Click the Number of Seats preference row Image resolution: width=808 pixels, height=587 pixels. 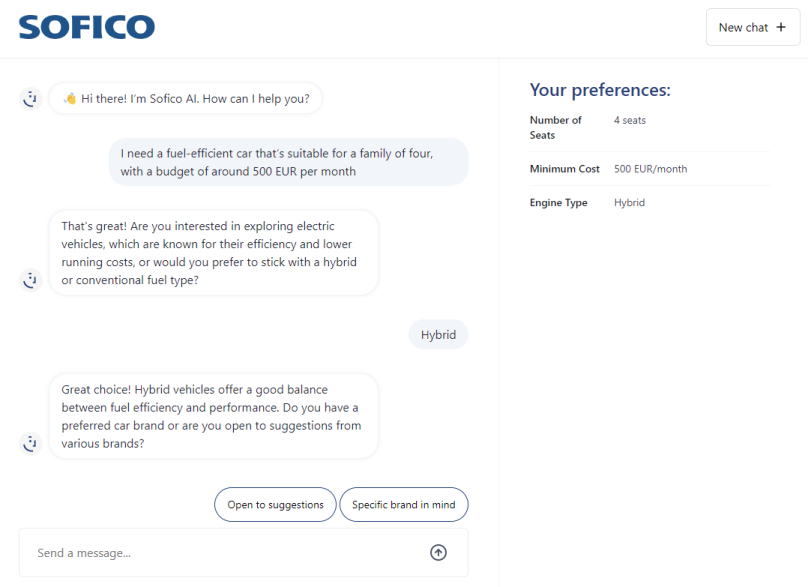coord(650,127)
